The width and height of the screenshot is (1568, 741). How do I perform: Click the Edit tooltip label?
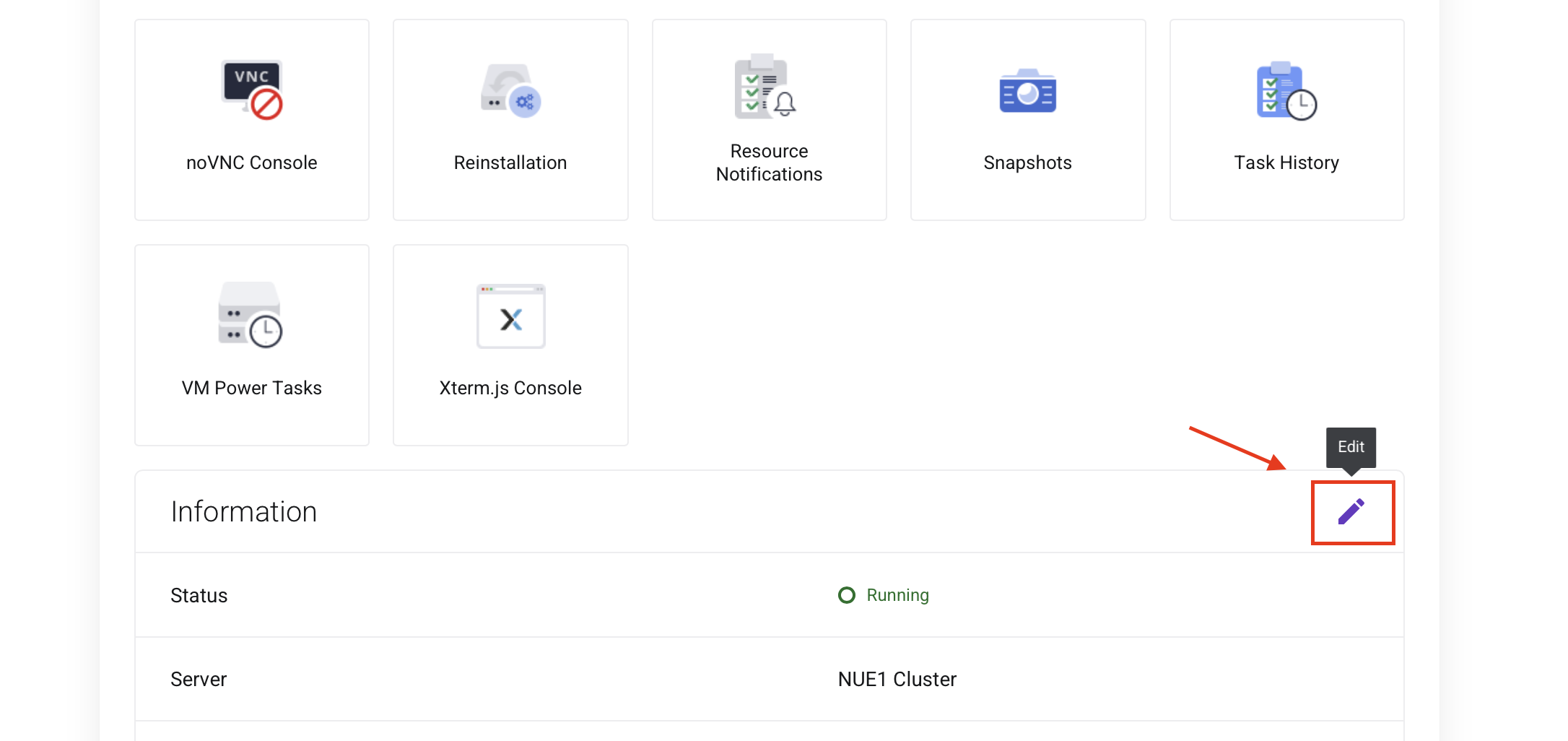coord(1351,447)
